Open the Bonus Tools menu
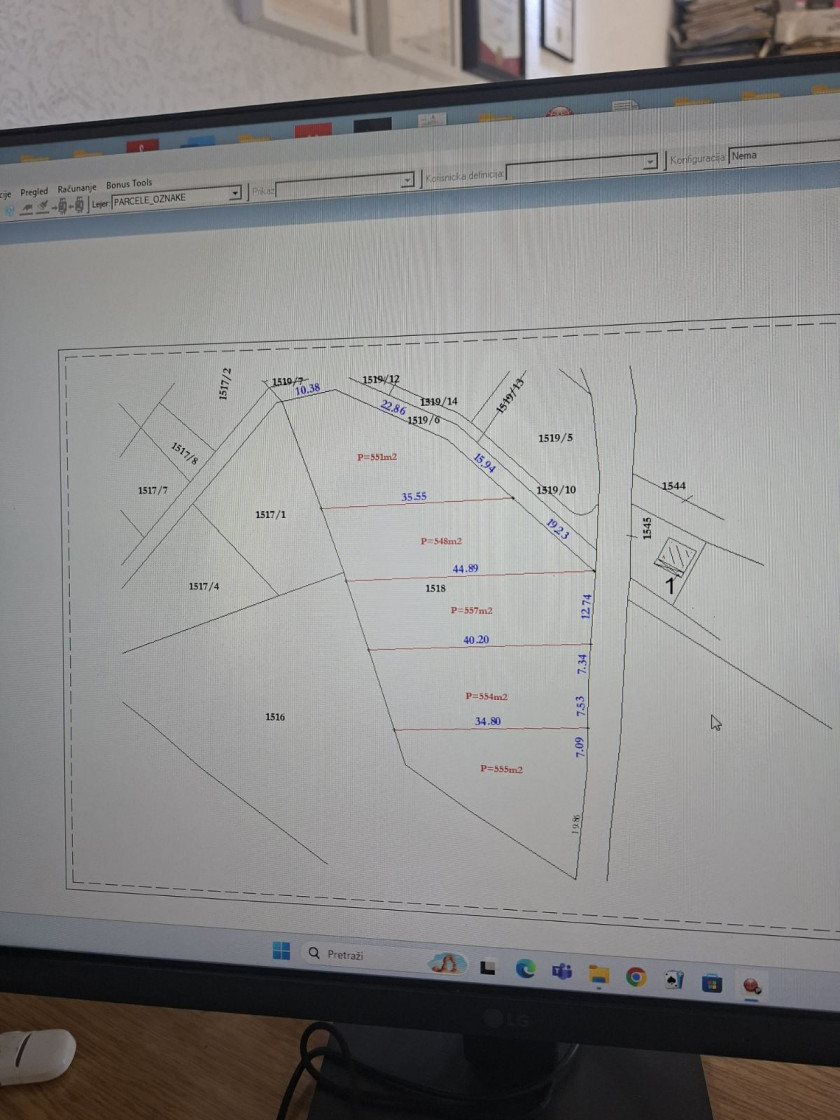Image resolution: width=840 pixels, height=1120 pixels. (x=129, y=184)
